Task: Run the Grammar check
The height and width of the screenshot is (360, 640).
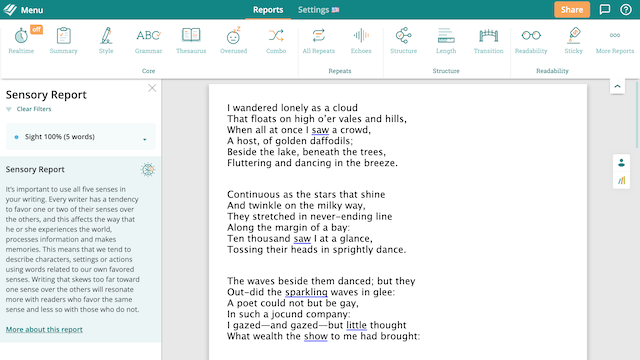Action: [149, 41]
